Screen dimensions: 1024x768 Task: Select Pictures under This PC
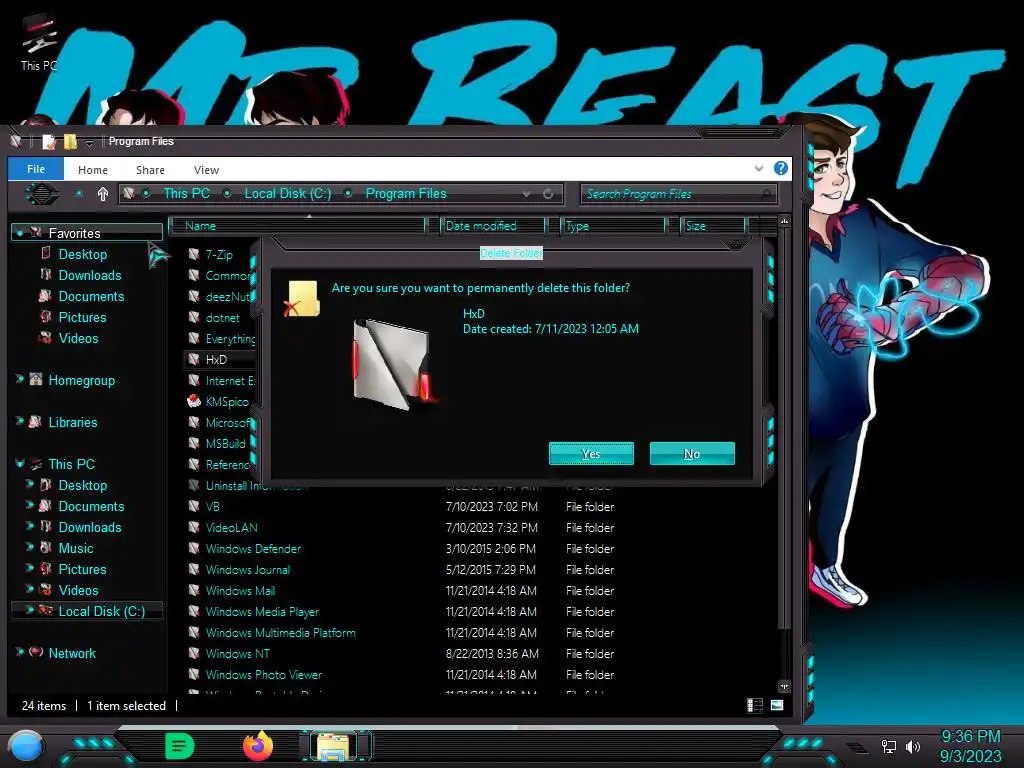(x=82, y=569)
